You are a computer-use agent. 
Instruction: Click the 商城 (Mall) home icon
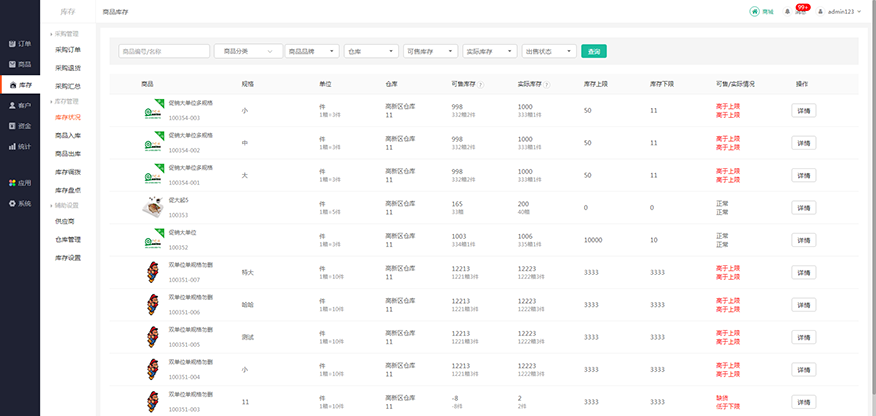pyautogui.click(x=761, y=12)
